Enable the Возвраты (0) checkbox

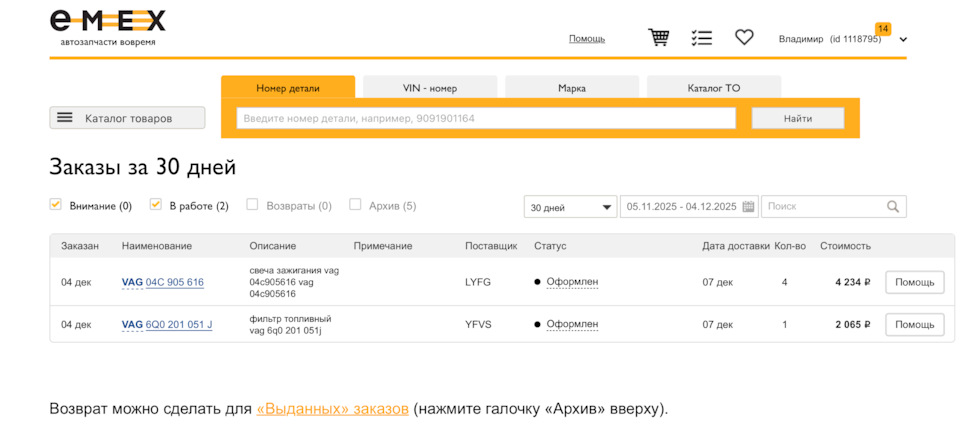252,205
